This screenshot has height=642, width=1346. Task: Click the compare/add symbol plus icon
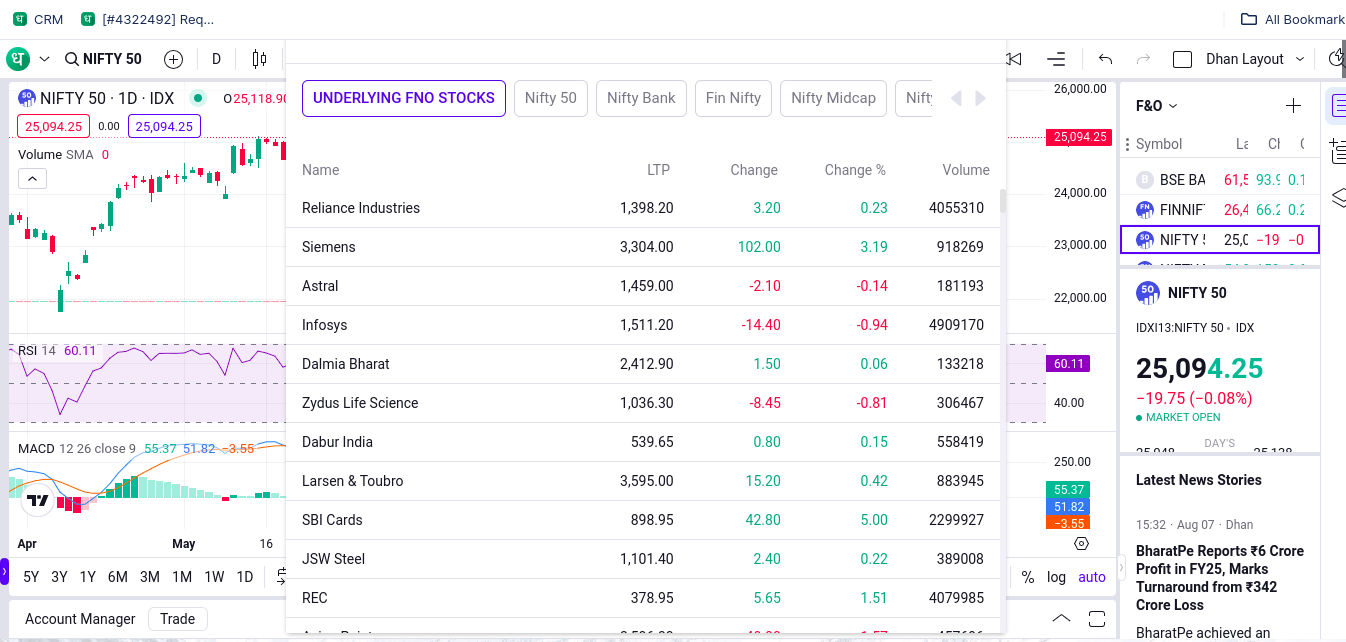(x=173, y=59)
